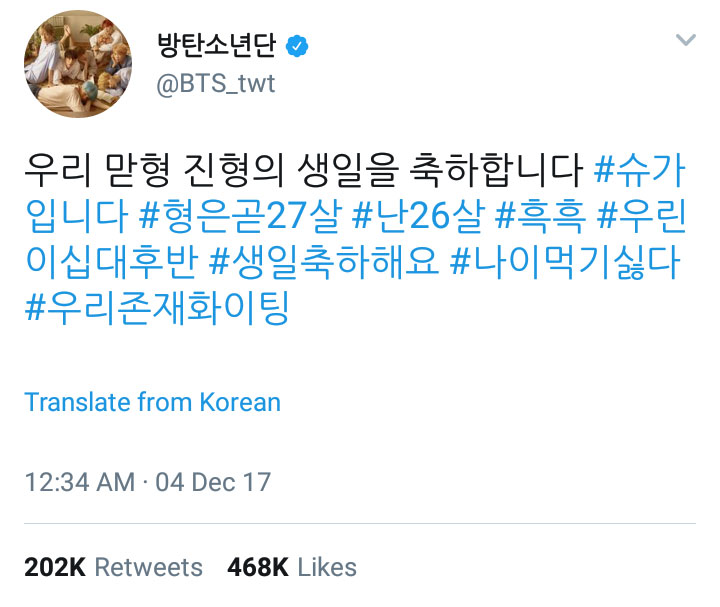
Task: Click the Likes label text
Action: pos(327,567)
